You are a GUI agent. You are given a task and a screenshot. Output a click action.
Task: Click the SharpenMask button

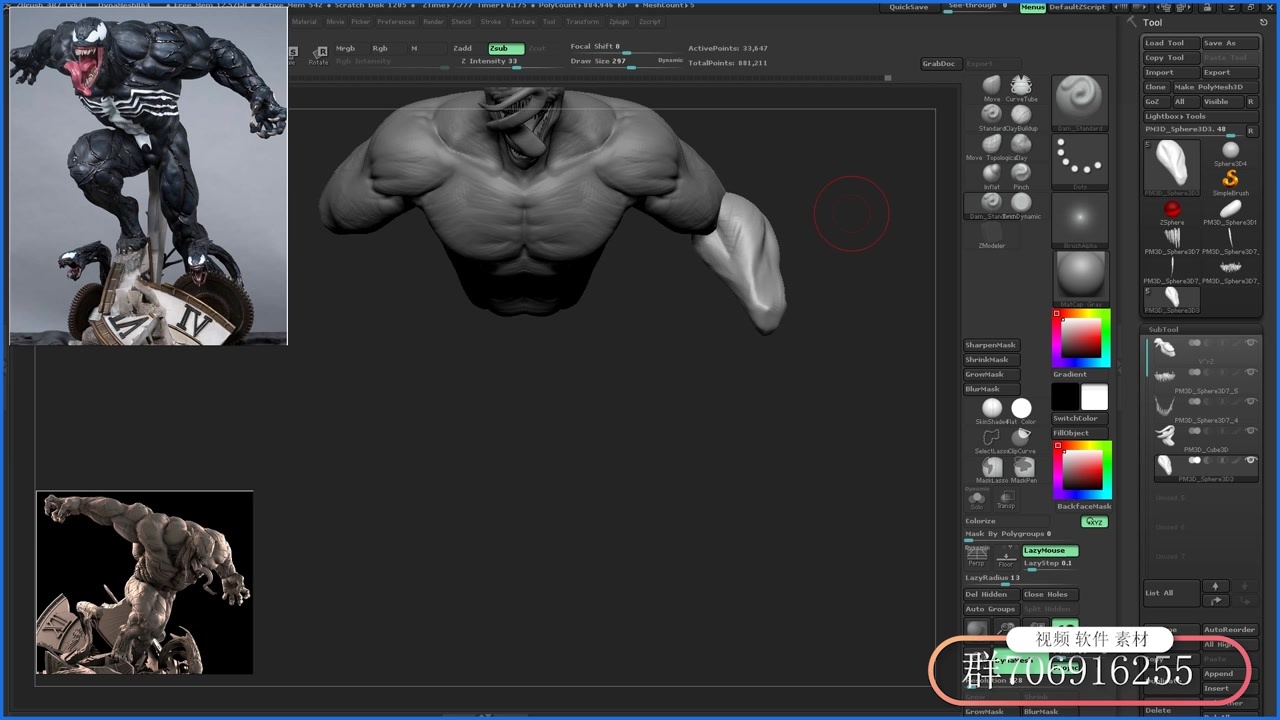[991, 345]
